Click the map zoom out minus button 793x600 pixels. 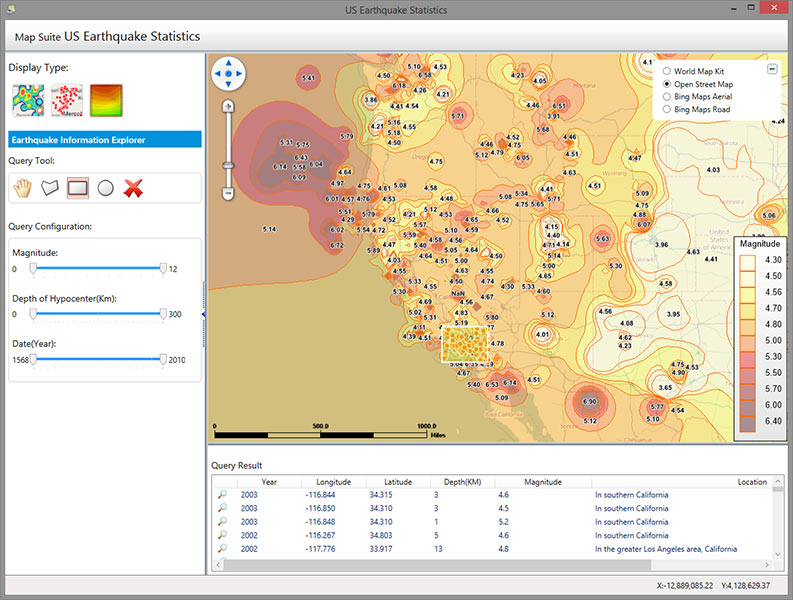[x=228, y=192]
